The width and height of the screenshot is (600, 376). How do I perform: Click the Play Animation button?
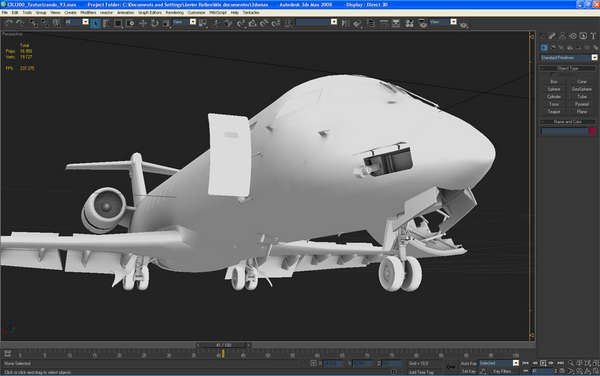[543, 363]
